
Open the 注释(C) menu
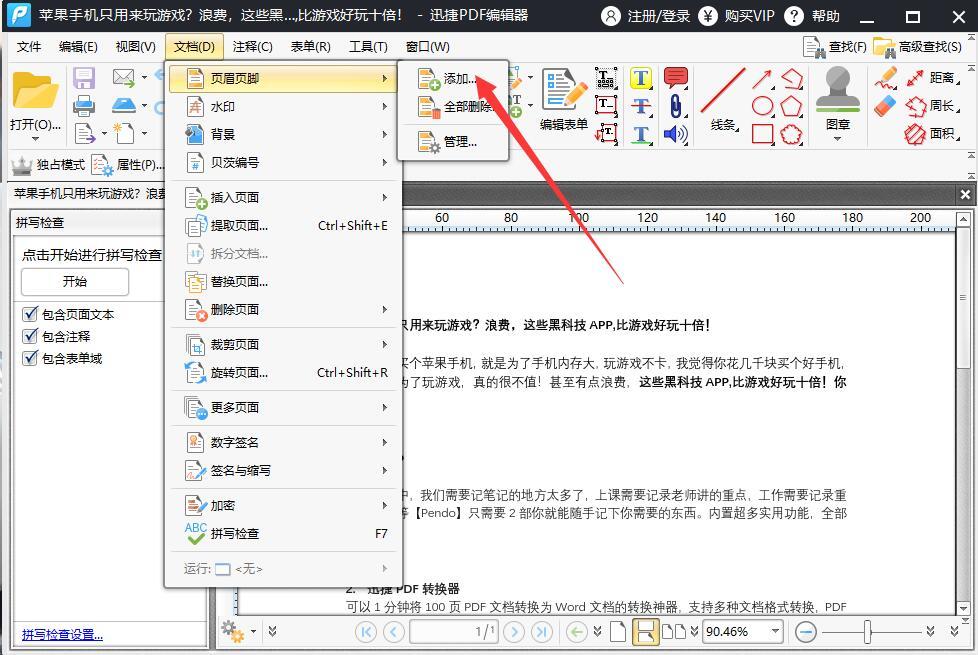[x=253, y=47]
